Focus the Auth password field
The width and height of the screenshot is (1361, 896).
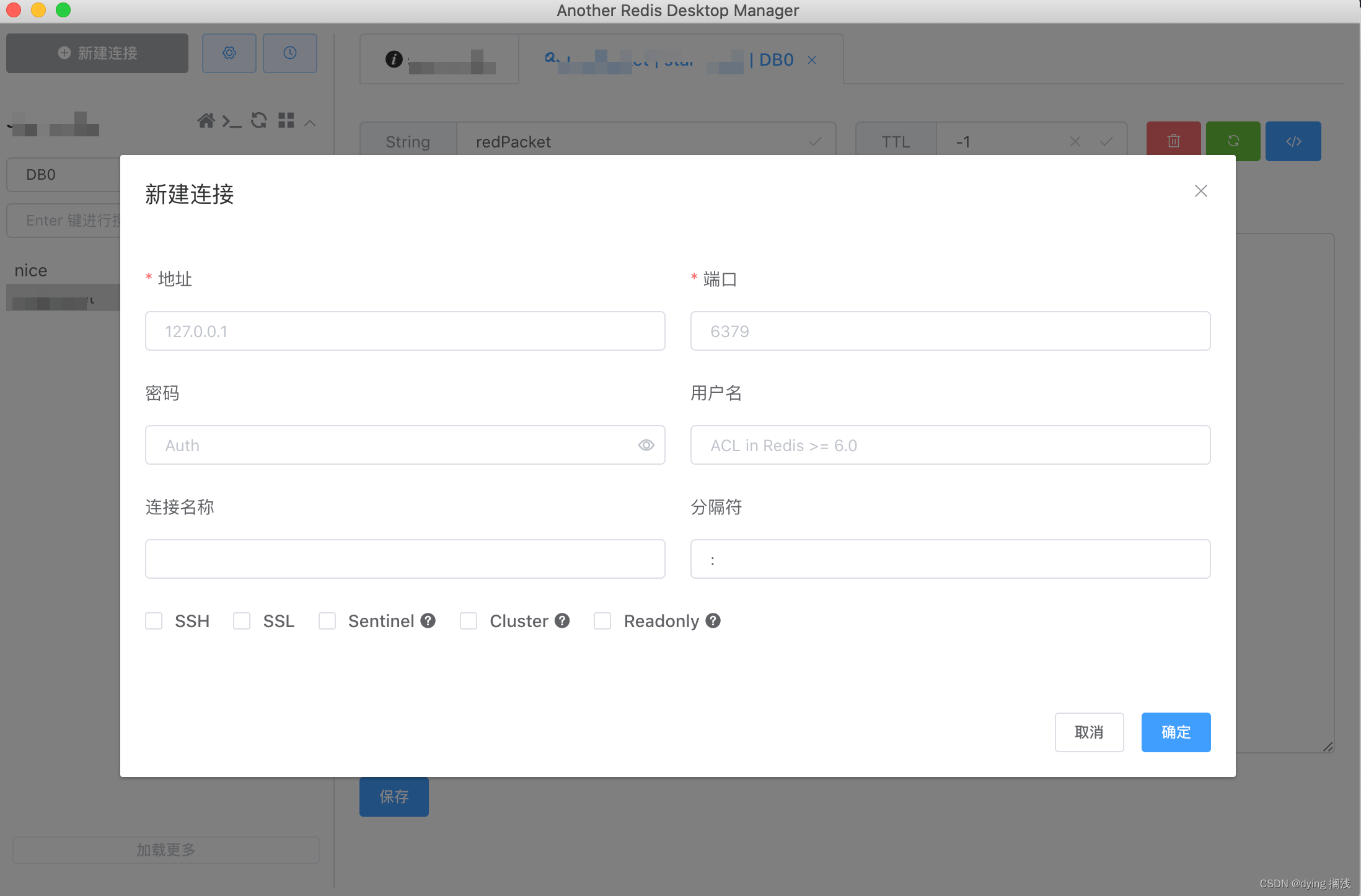(405, 445)
